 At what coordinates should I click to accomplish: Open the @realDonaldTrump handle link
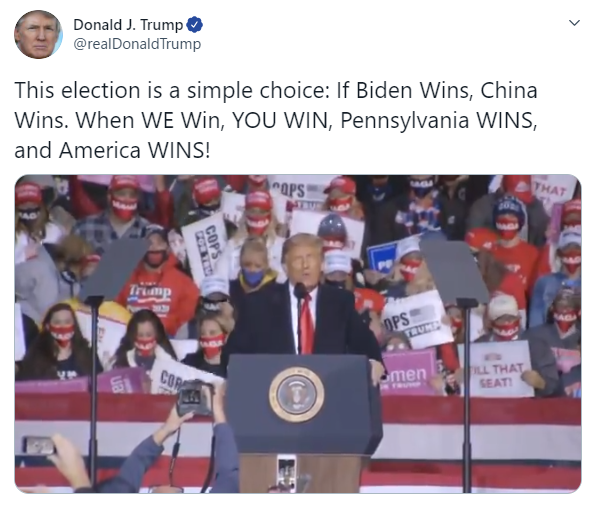point(137,44)
